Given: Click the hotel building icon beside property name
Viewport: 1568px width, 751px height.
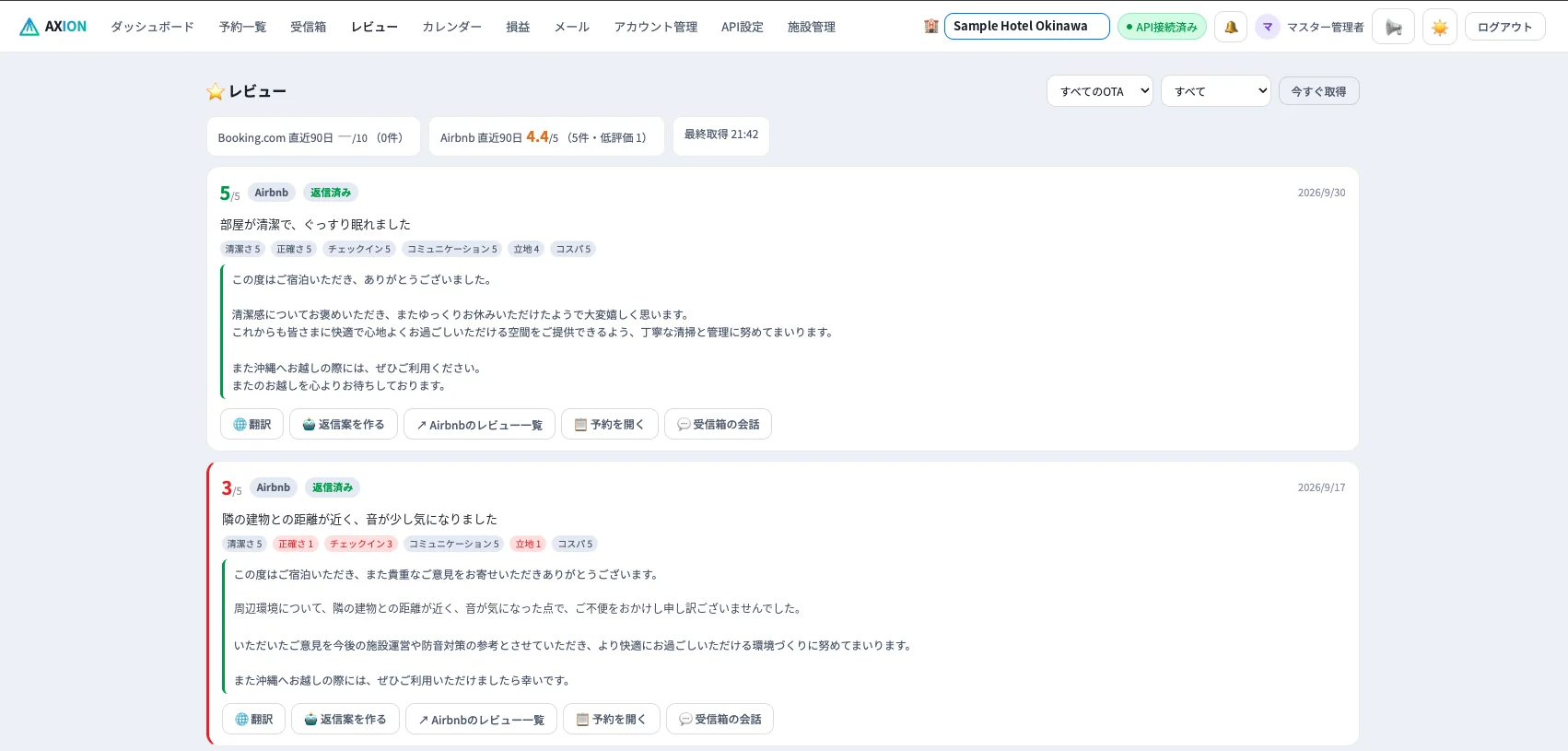Looking at the screenshot, I should pos(931,26).
